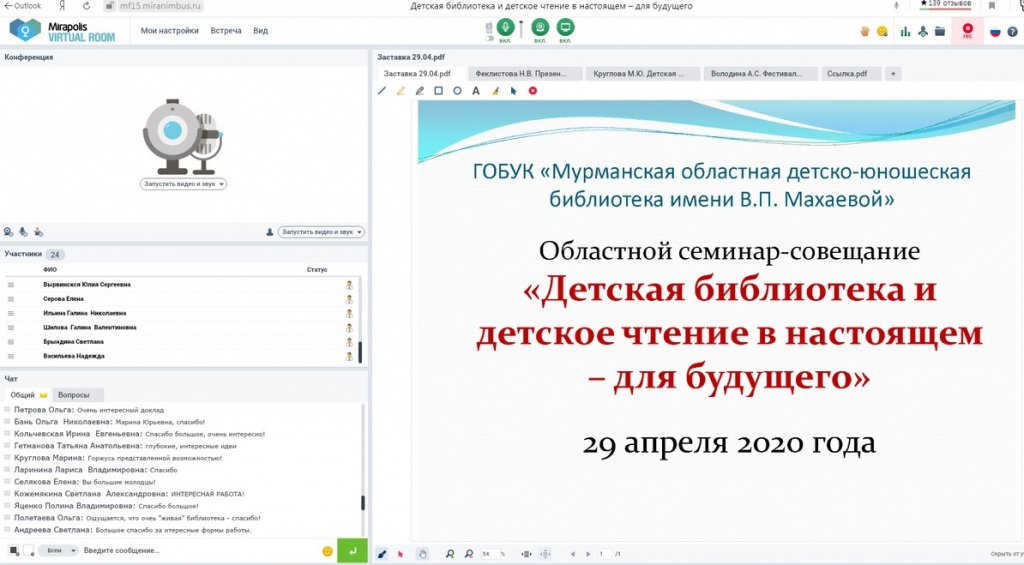This screenshot has width=1024, height=565.
Task: Send the chat message with green button
Action: pyautogui.click(x=352, y=551)
